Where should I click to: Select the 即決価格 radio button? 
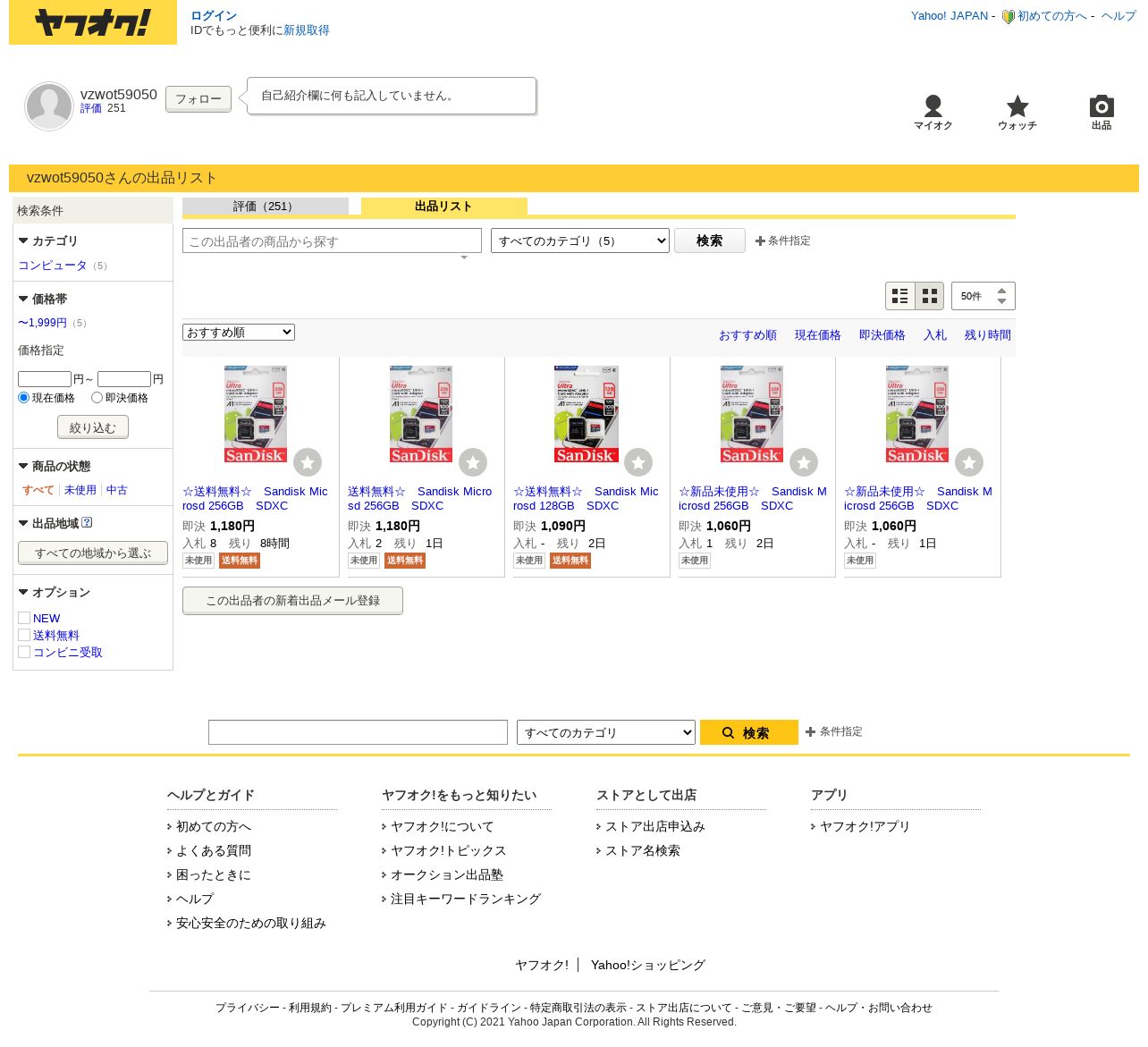point(97,398)
